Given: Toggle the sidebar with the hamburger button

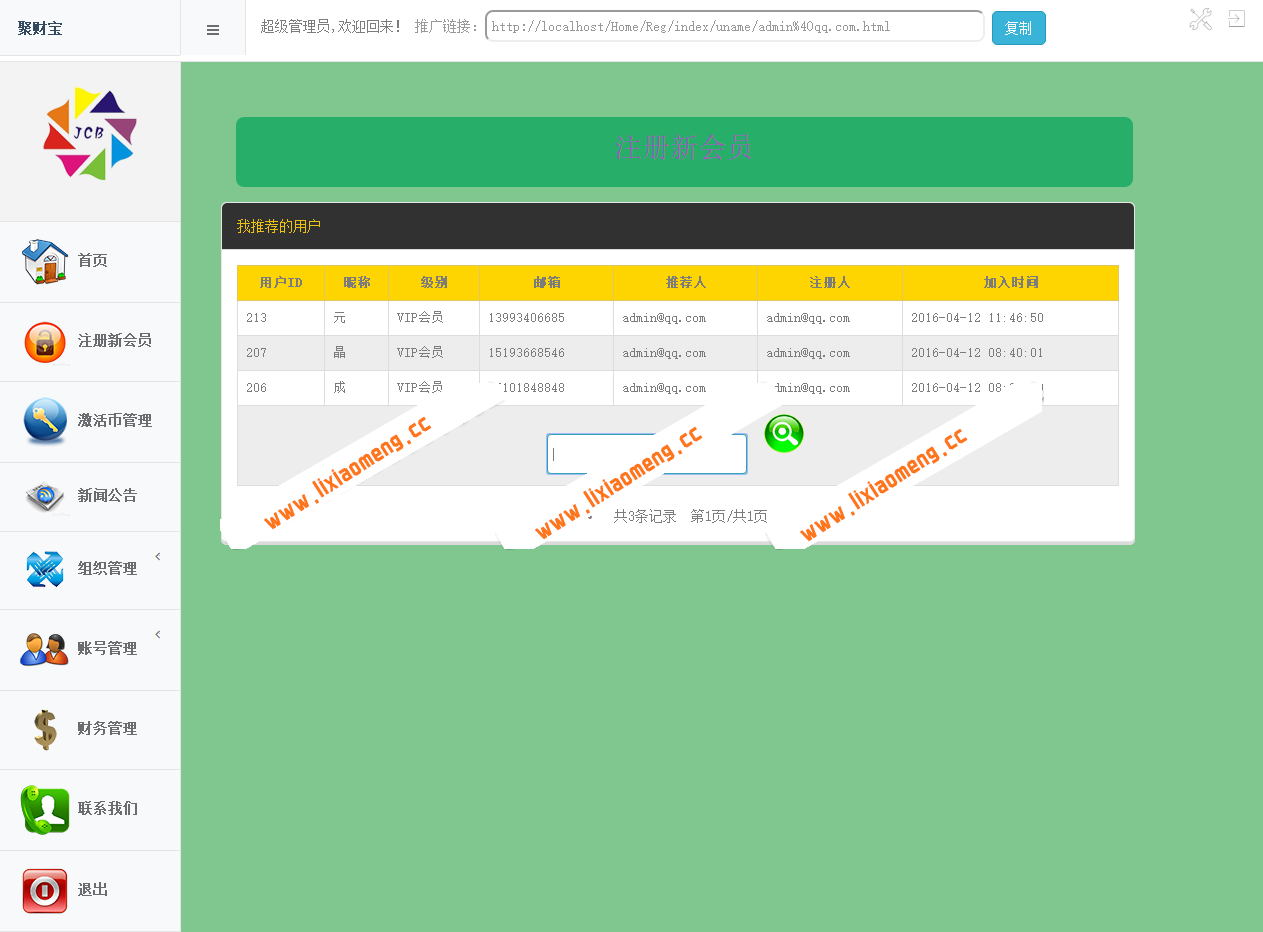Looking at the screenshot, I should (x=213, y=30).
